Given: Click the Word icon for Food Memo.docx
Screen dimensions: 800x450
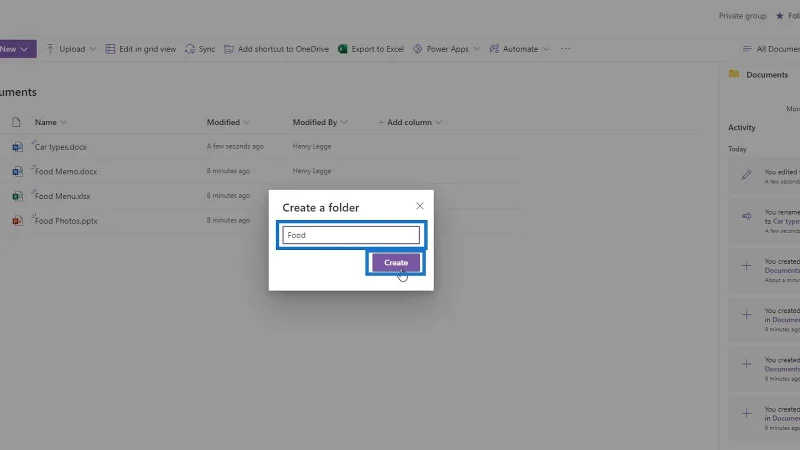Looking at the screenshot, I should [x=17, y=171].
